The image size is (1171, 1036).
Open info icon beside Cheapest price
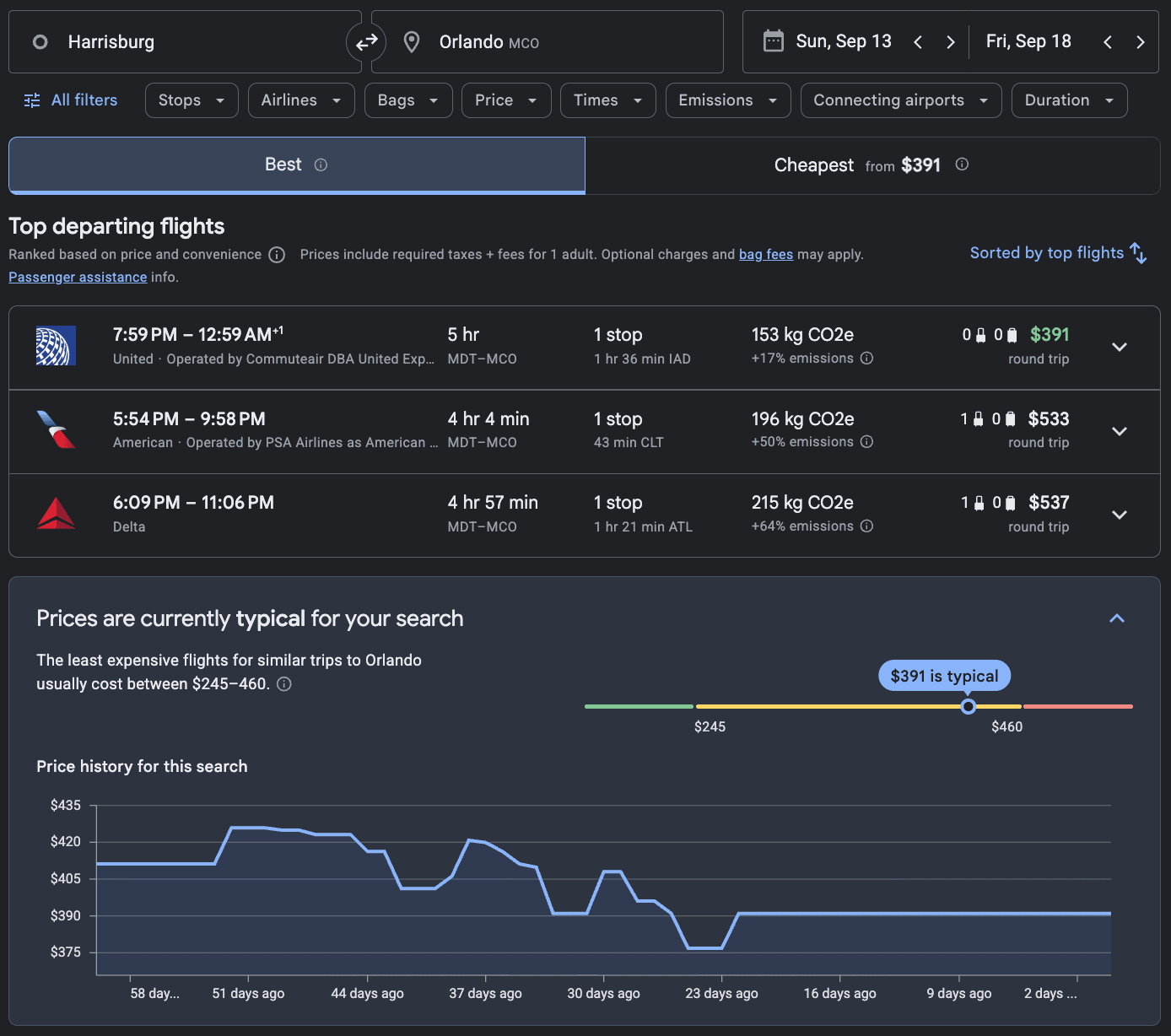coord(962,165)
